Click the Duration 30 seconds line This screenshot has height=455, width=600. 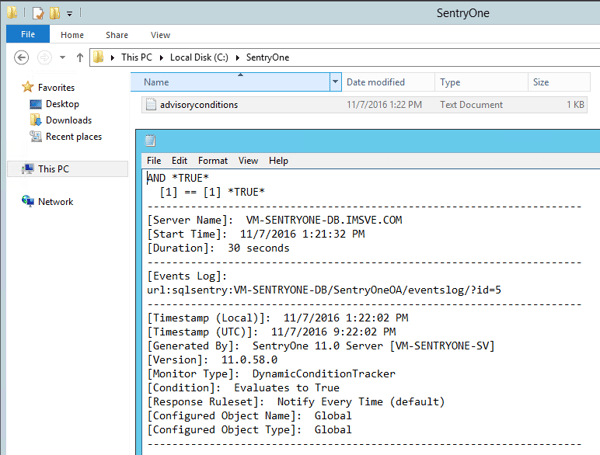tap(218, 248)
